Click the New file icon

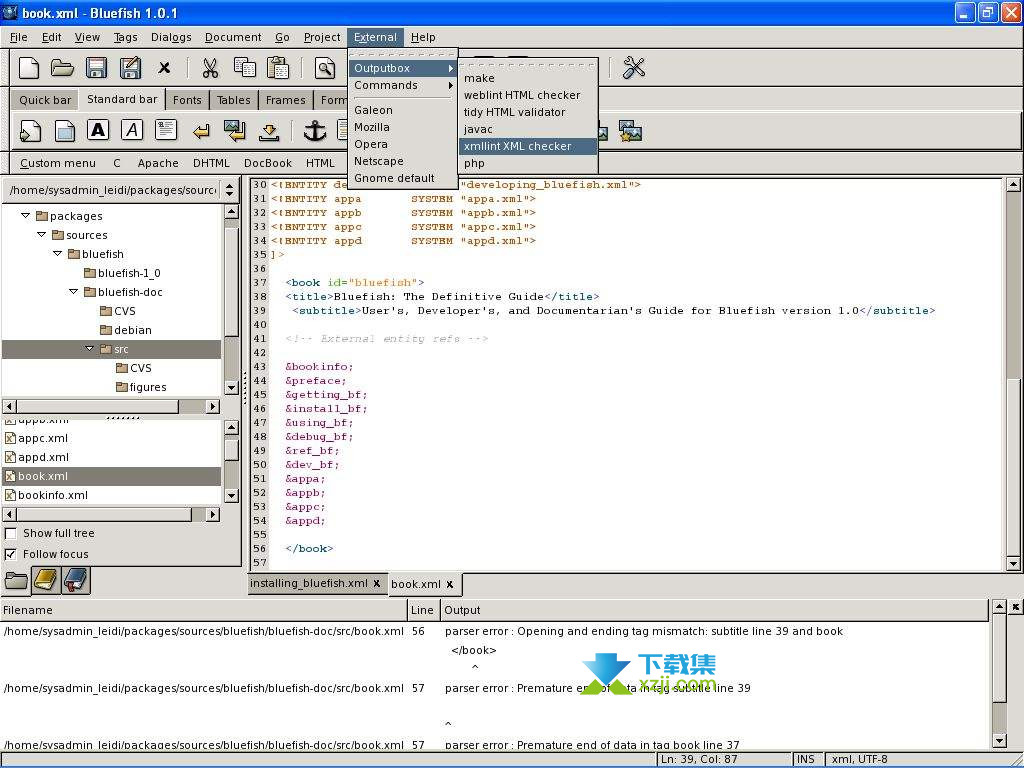click(x=30, y=68)
